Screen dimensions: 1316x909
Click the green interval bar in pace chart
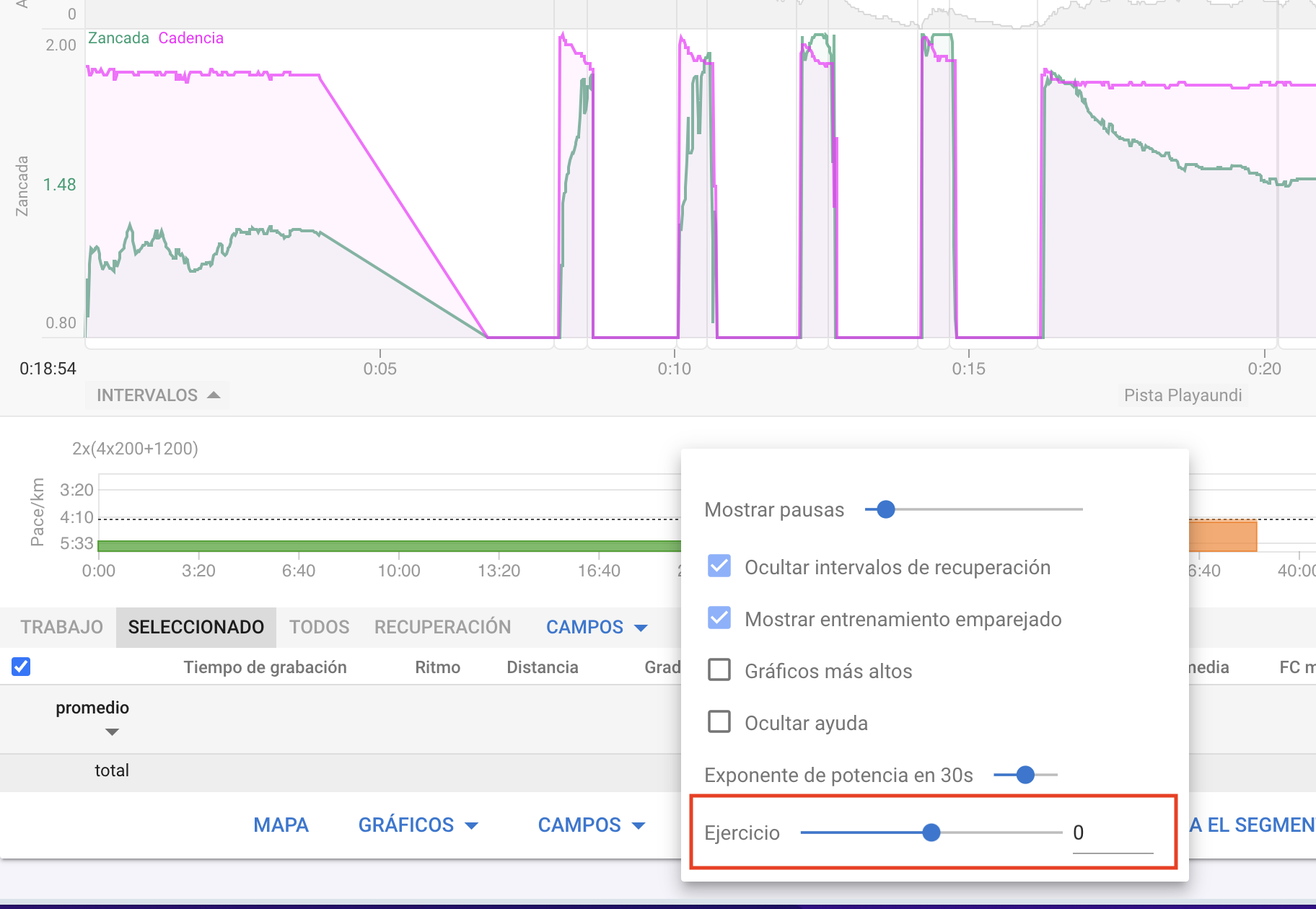pos(390,546)
